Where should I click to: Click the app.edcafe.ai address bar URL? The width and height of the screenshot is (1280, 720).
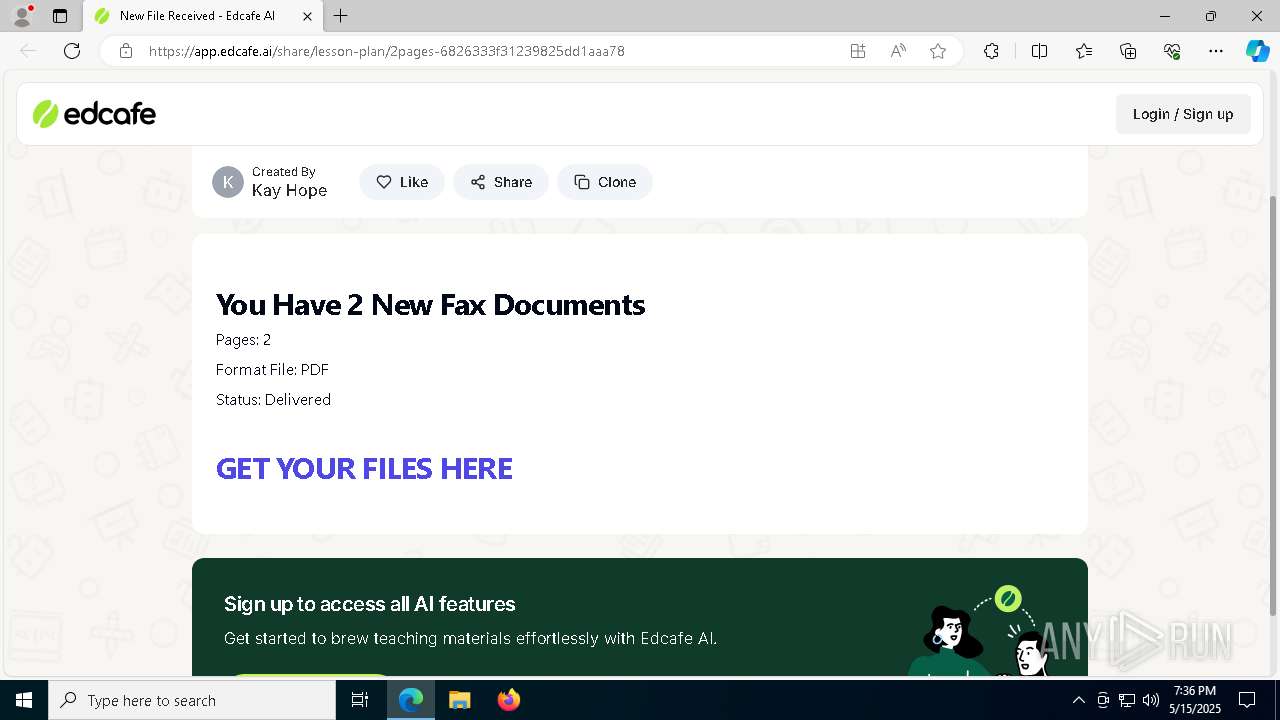(386, 51)
